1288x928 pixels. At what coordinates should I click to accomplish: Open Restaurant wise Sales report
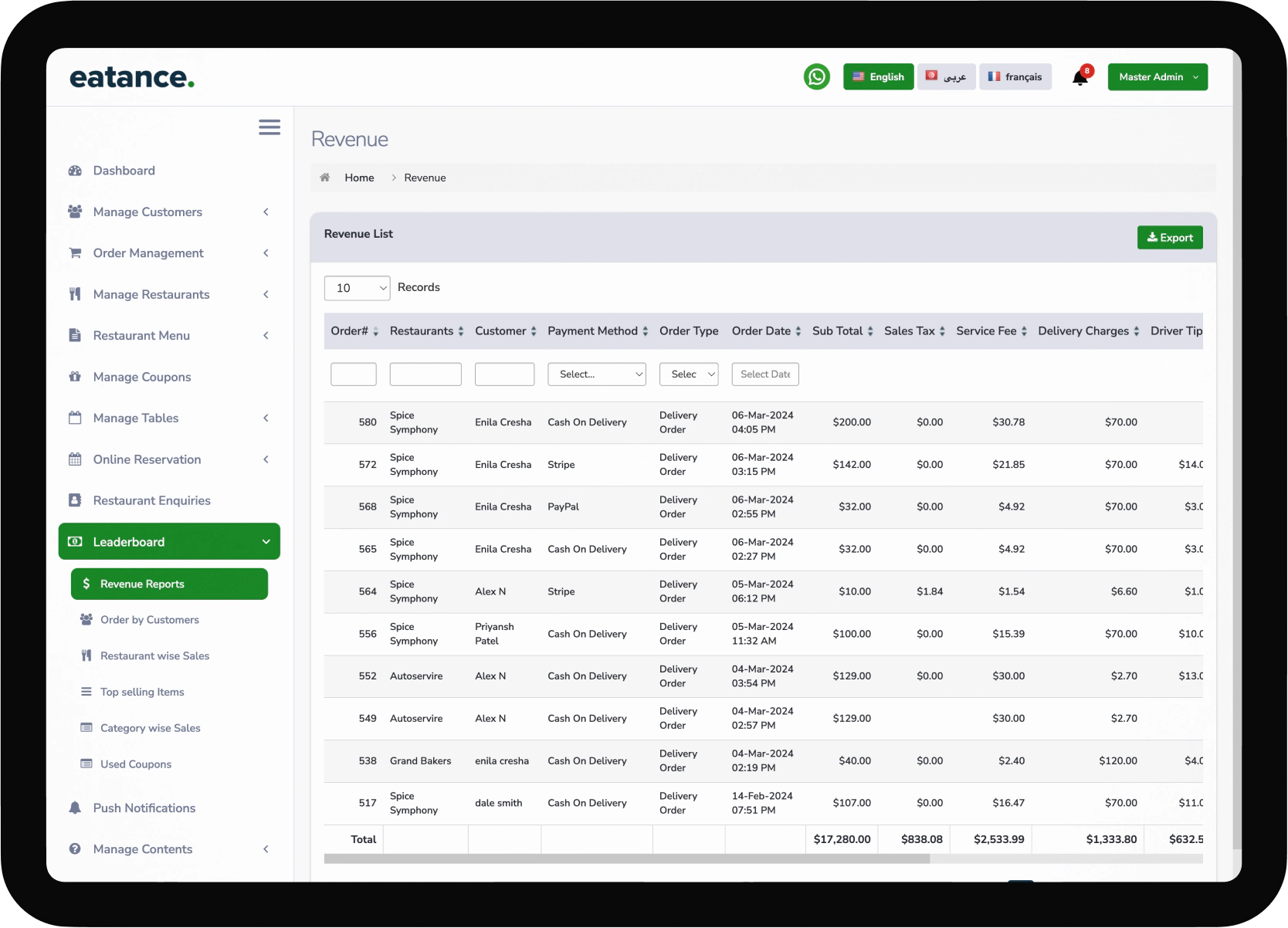click(154, 655)
